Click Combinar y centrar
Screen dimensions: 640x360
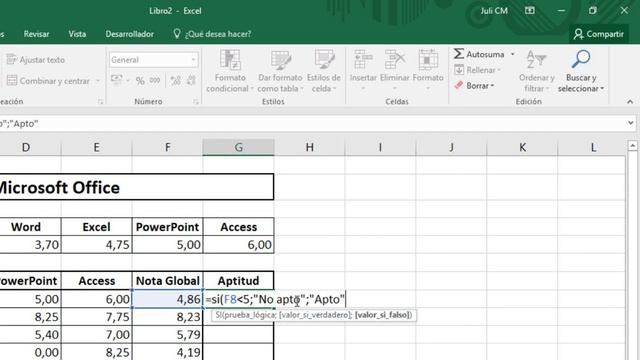point(48,81)
